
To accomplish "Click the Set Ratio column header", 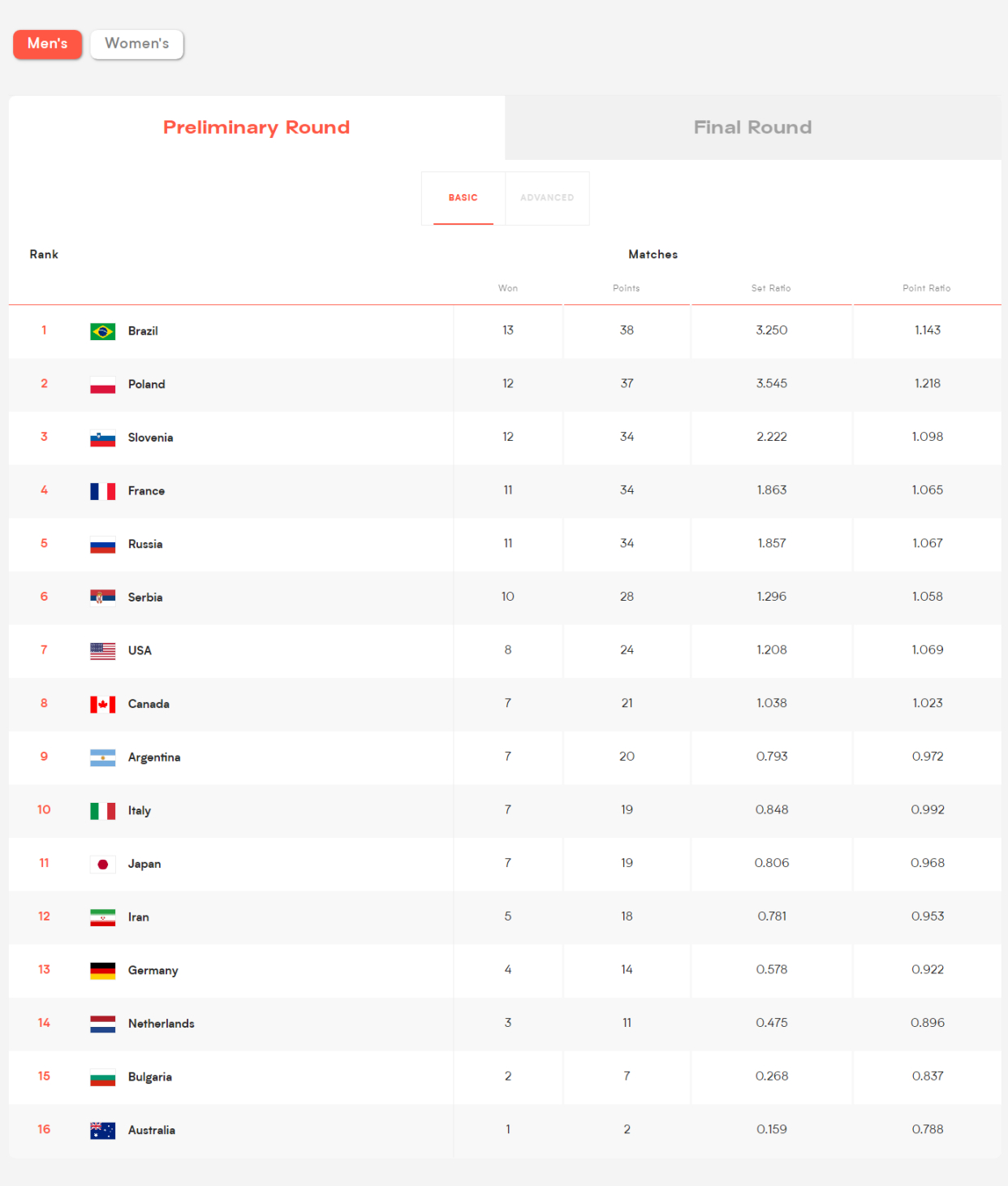I will 770,288.
